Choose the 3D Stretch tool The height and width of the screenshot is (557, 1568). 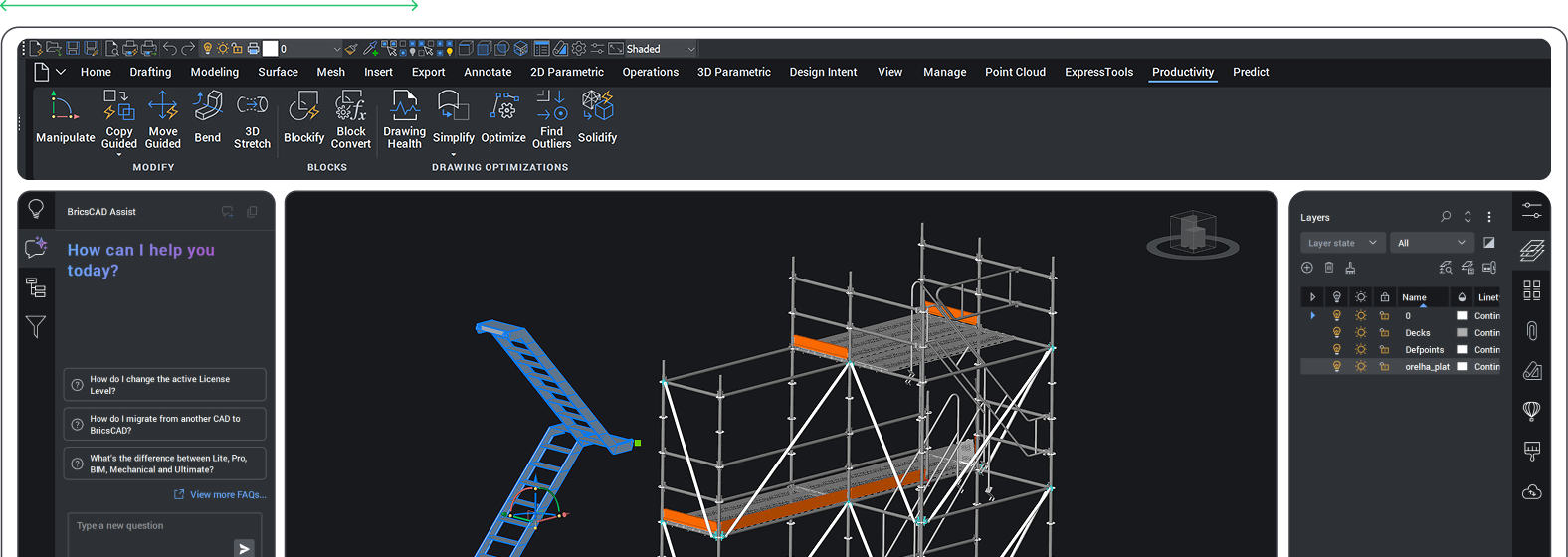tap(252, 119)
